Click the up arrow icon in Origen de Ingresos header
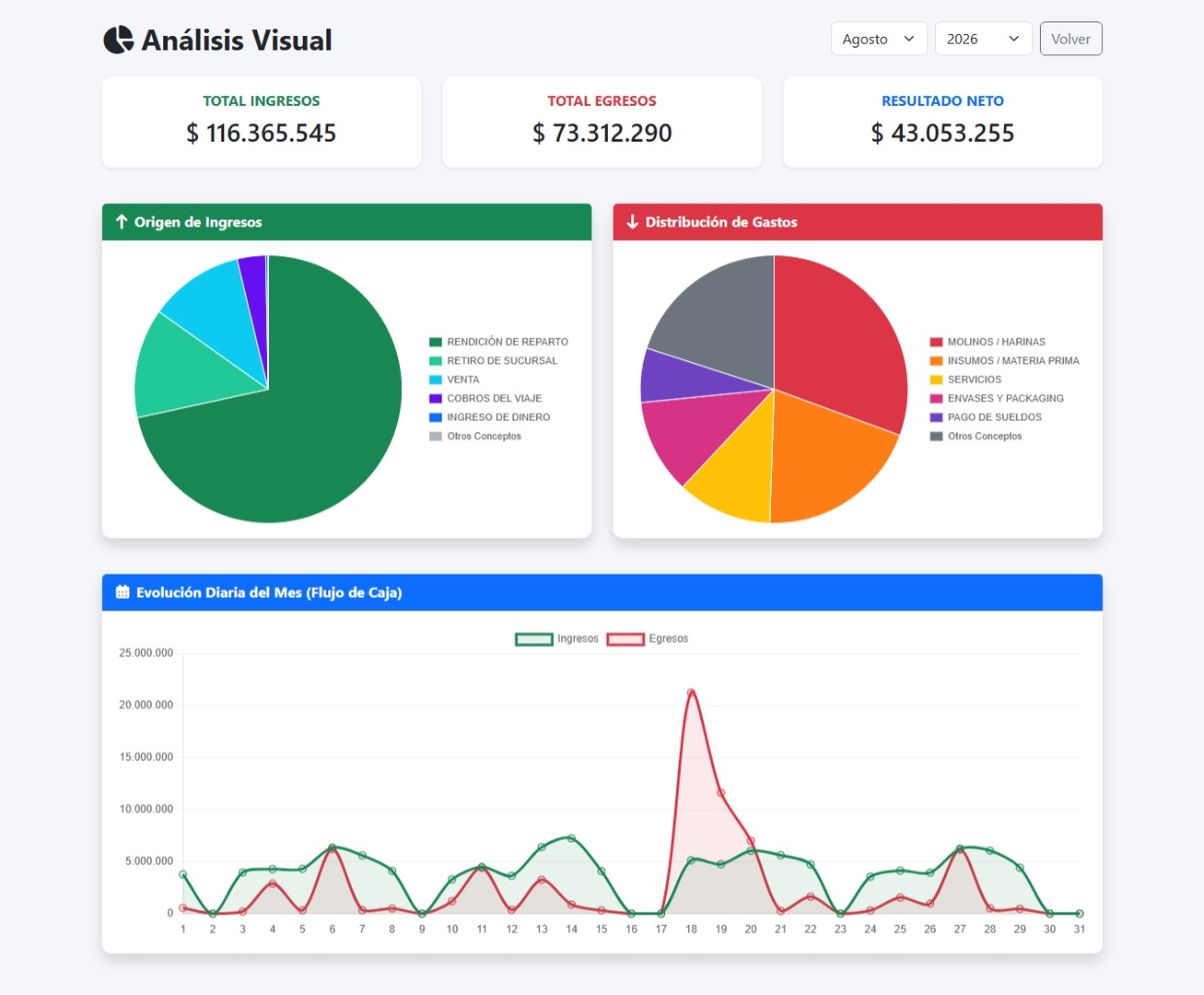Image resolution: width=1204 pixels, height=995 pixels. pyautogui.click(x=121, y=222)
